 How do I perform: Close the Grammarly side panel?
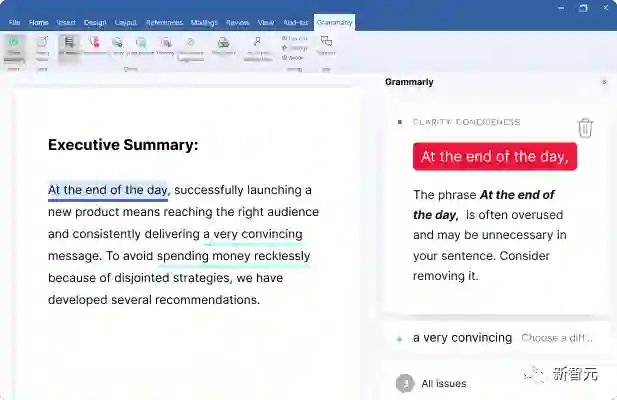pos(605,82)
